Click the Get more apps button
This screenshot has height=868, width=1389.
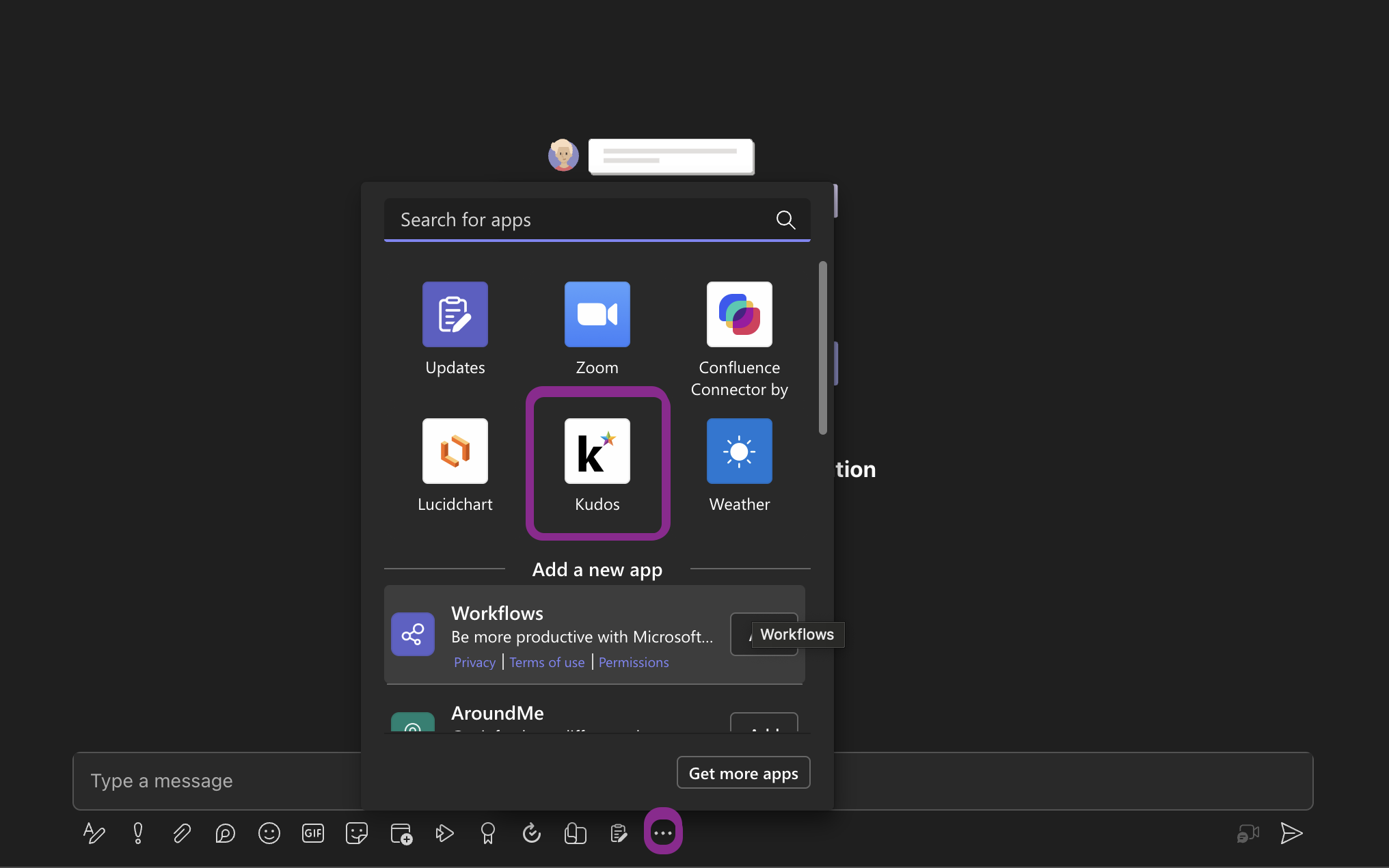[x=744, y=773]
